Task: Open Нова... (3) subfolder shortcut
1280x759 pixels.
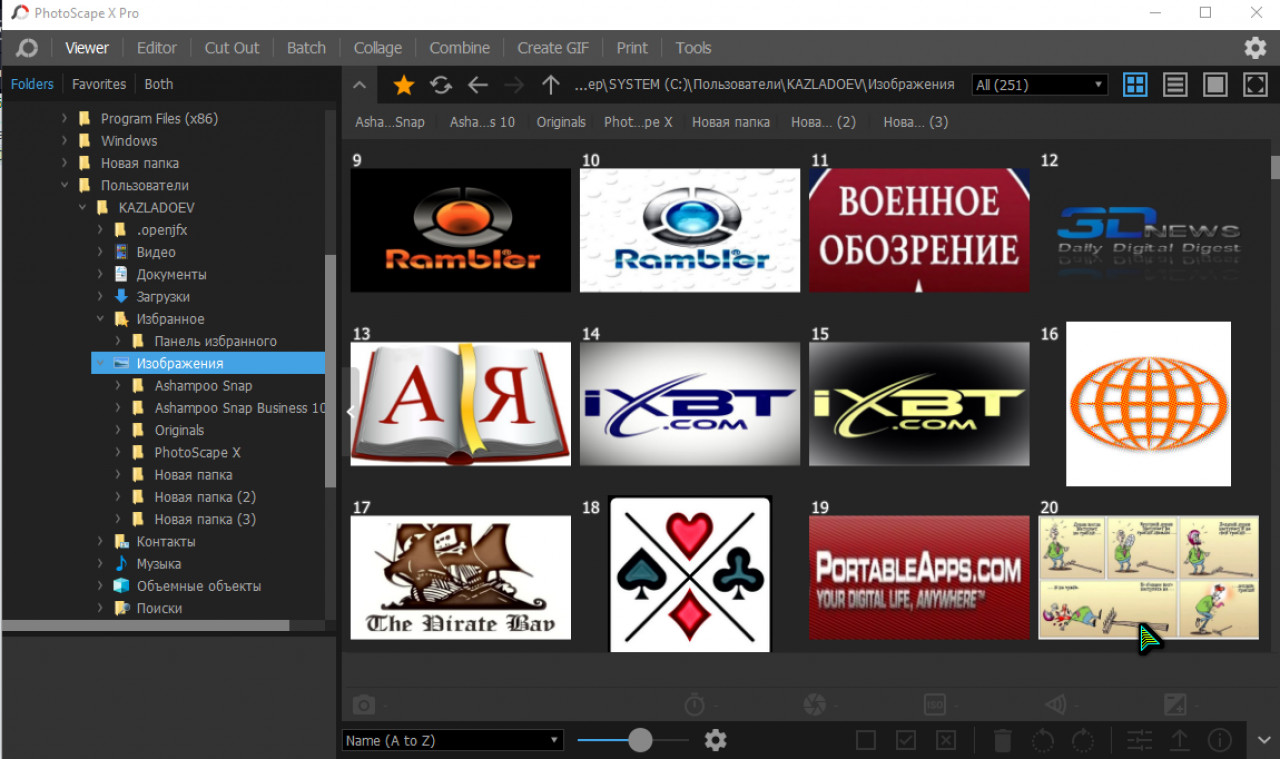Action: [x=916, y=122]
